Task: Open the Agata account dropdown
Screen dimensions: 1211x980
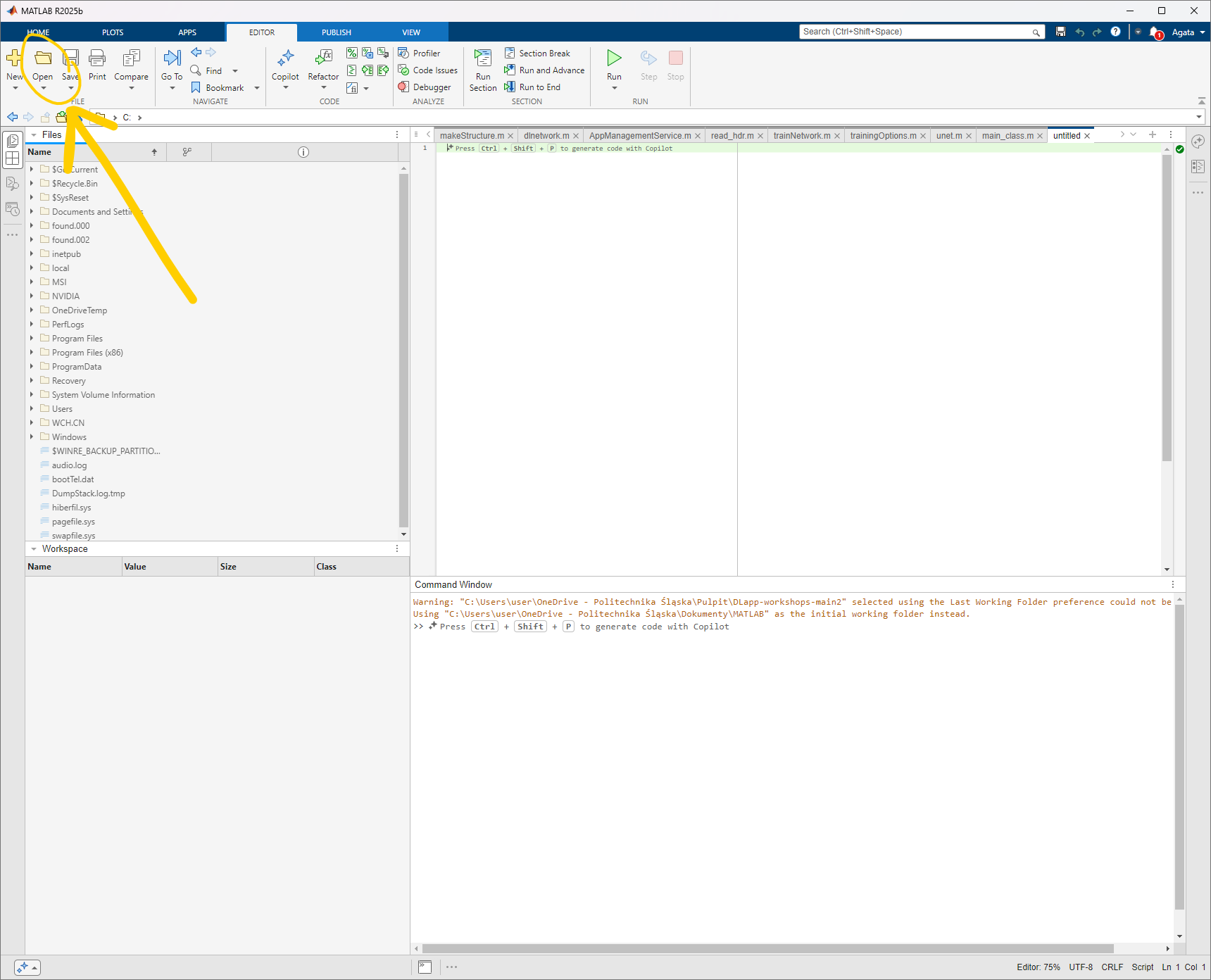Action: [1188, 32]
